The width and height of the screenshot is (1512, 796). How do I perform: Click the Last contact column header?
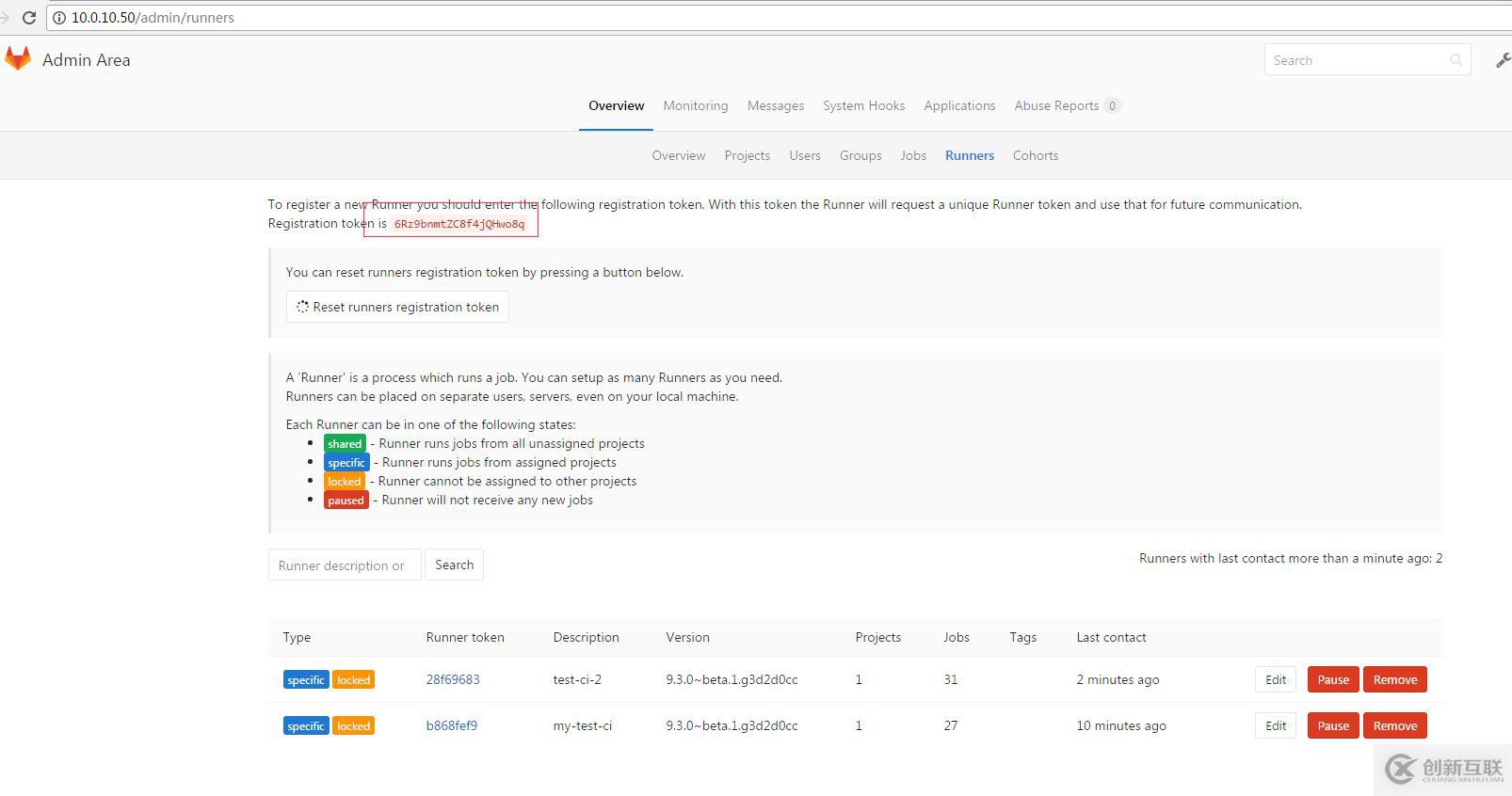click(x=1111, y=637)
